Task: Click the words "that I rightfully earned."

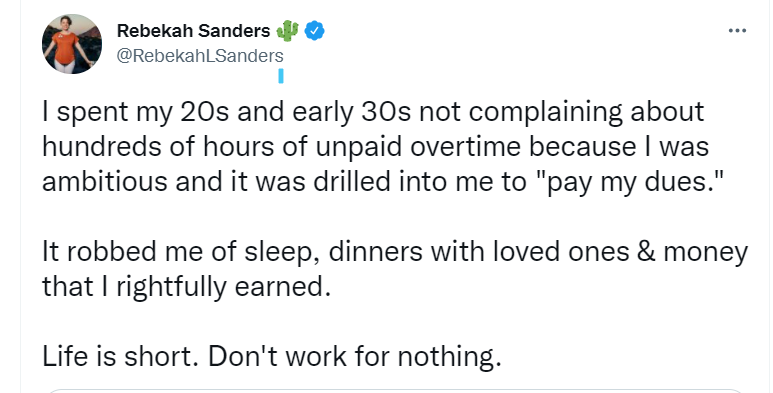Action: click(186, 286)
